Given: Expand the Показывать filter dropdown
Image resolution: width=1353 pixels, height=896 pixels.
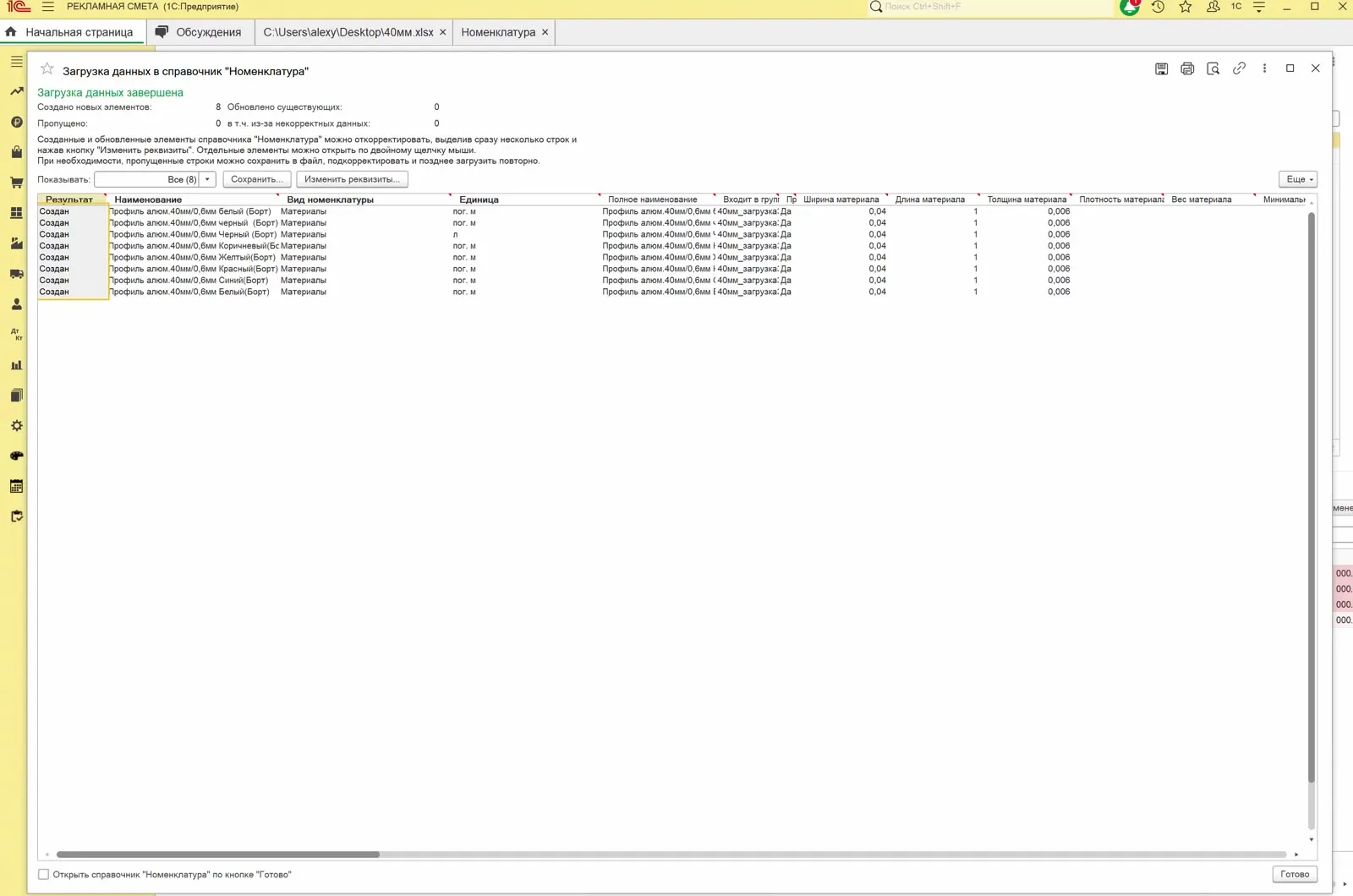Looking at the screenshot, I should click(x=207, y=179).
